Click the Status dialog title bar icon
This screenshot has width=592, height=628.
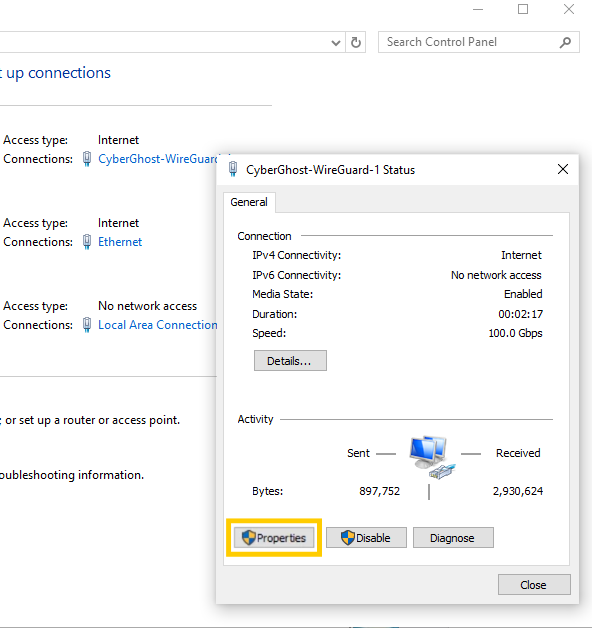point(233,169)
